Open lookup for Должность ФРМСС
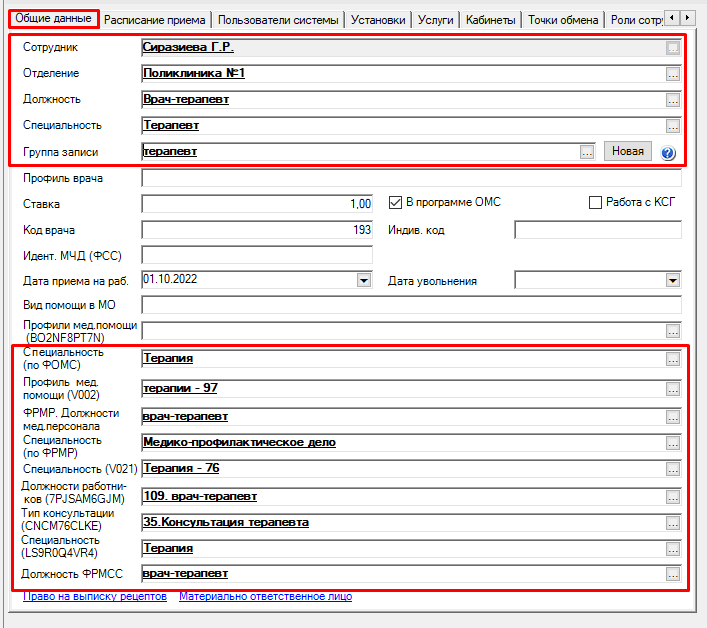 (x=673, y=574)
